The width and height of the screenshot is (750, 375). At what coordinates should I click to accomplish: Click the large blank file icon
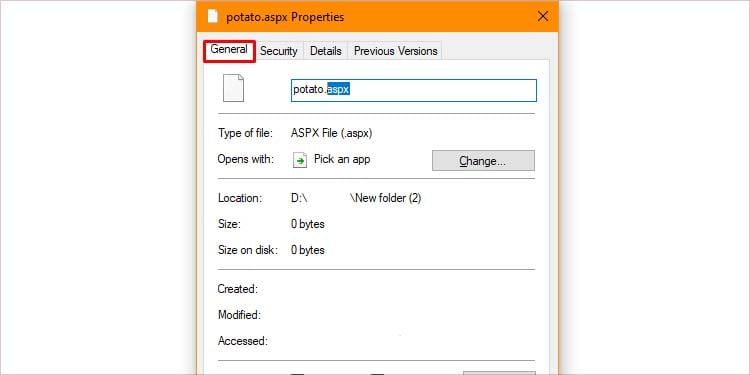pyautogui.click(x=233, y=88)
